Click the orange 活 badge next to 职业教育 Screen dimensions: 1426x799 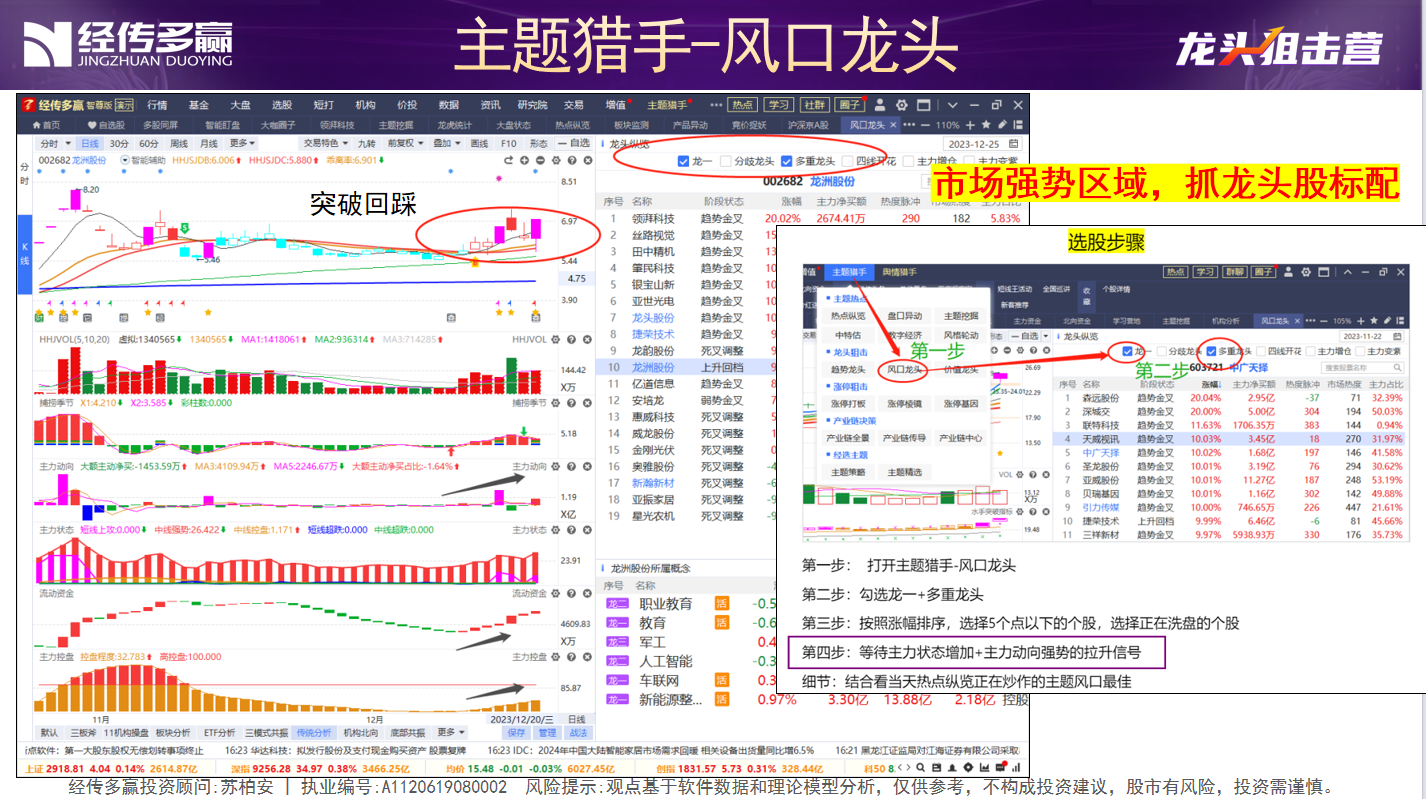click(x=722, y=603)
